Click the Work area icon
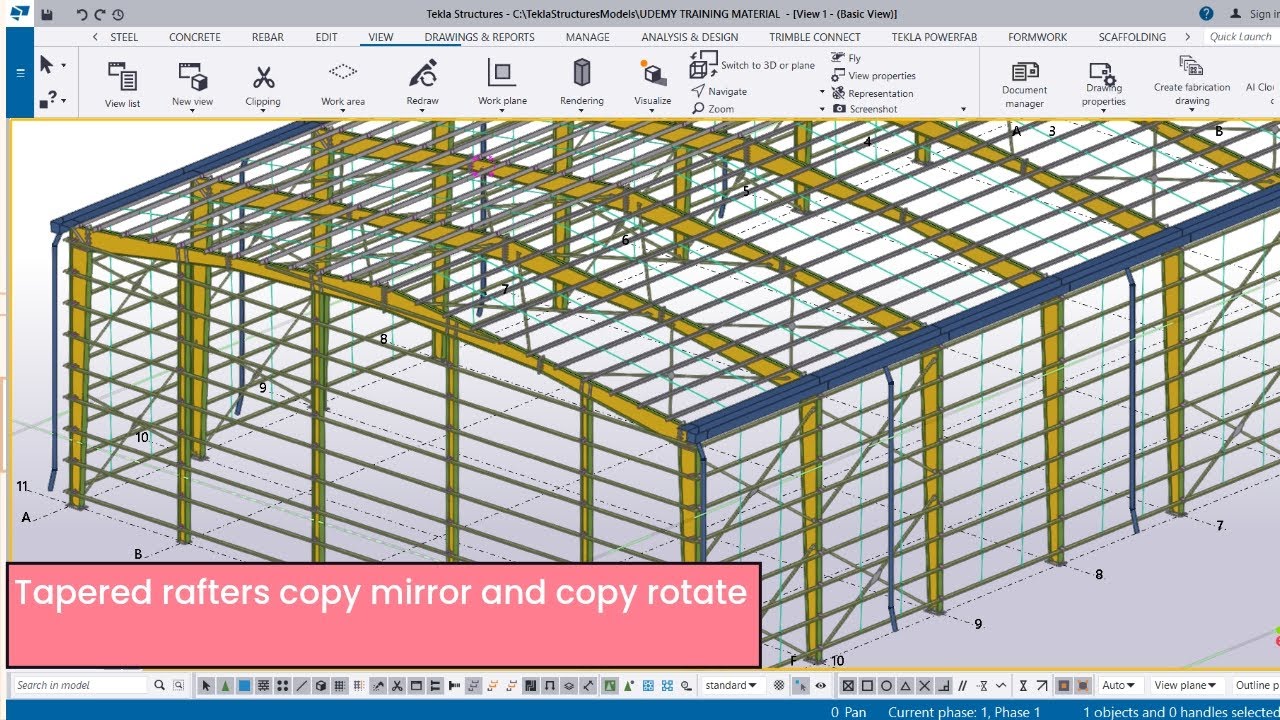The width and height of the screenshot is (1280, 720). [x=343, y=72]
